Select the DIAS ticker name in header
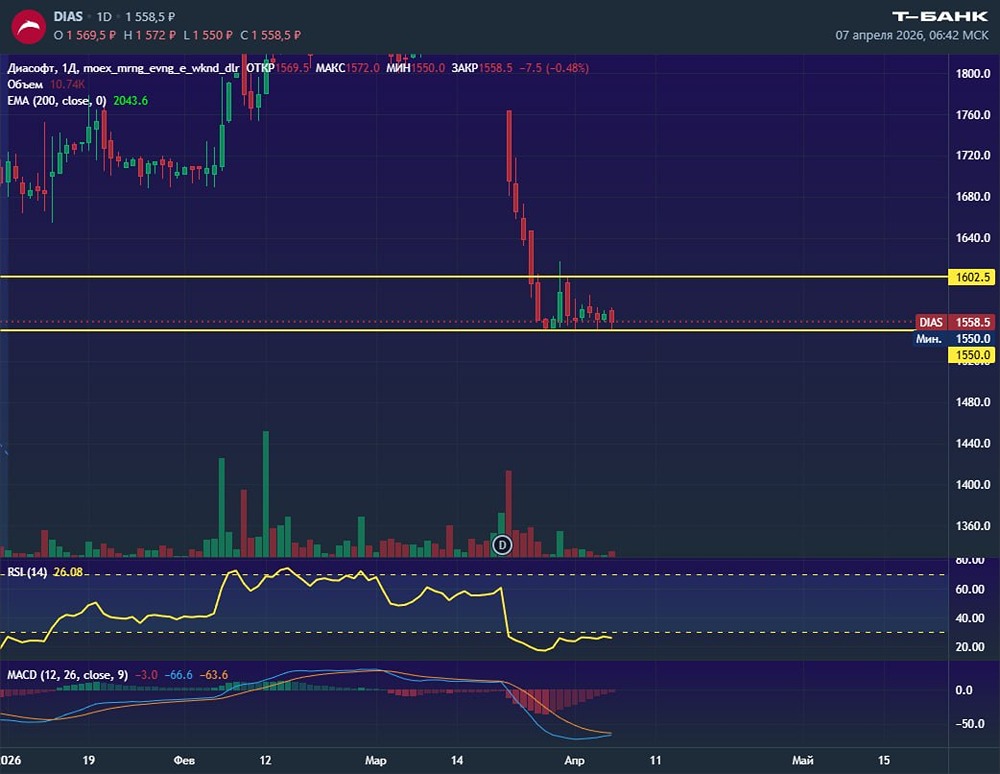1000x774 pixels. (x=68, y=17)
